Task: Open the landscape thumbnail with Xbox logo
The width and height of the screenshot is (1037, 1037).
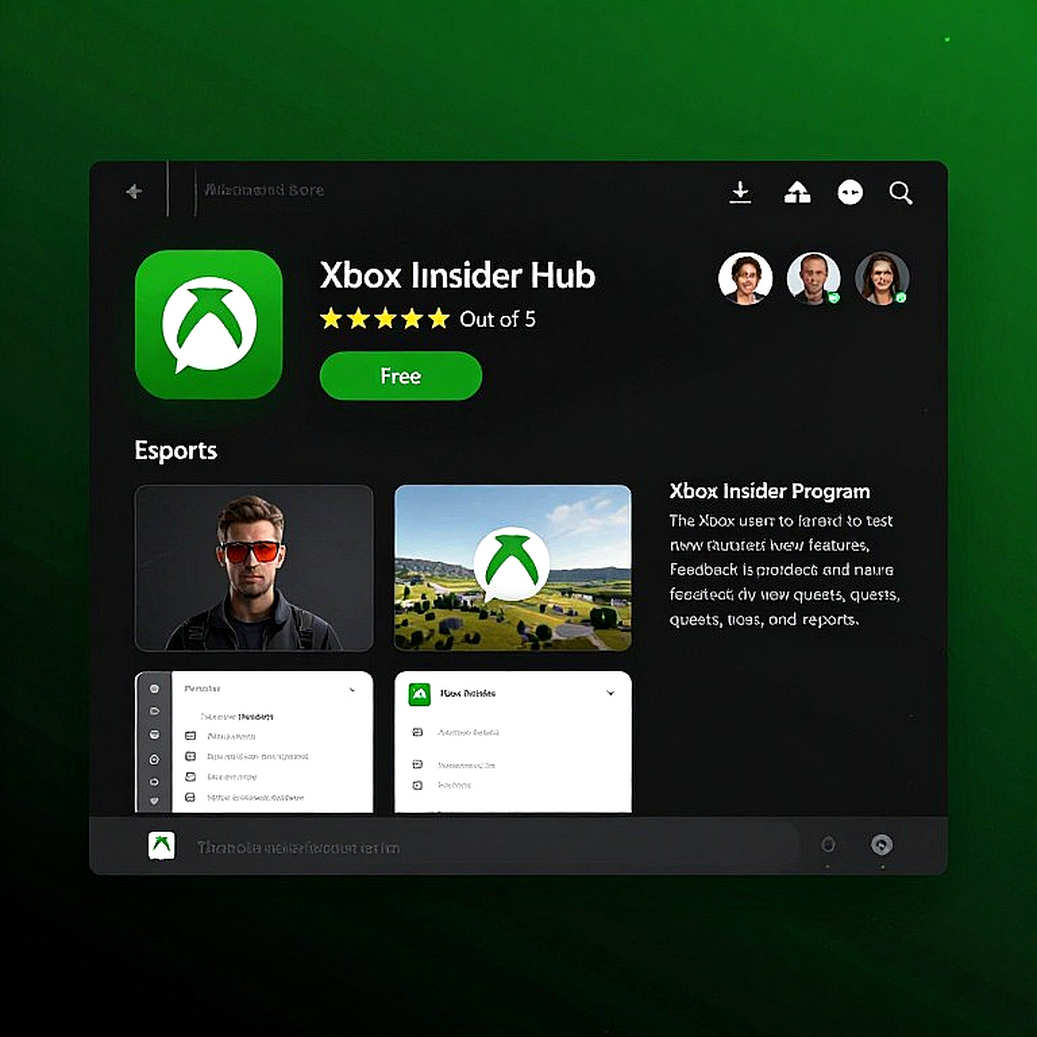Action: coord(513,568)
